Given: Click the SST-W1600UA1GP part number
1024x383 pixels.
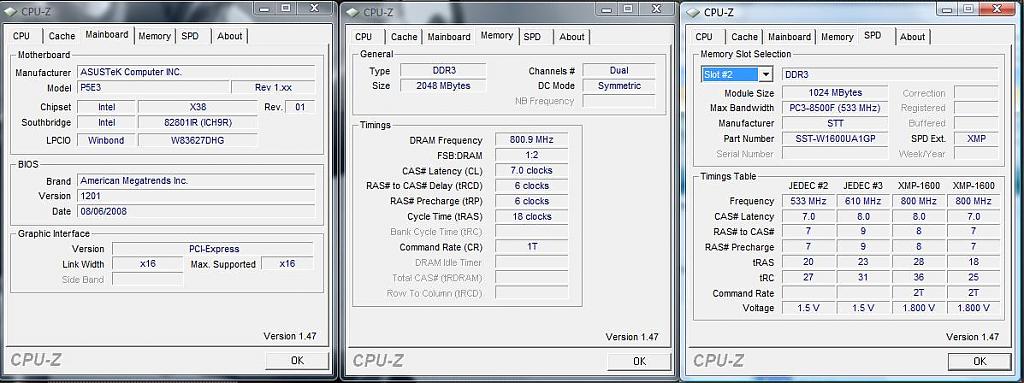Looking at the screenshot, I should click(x=835, y=139).
